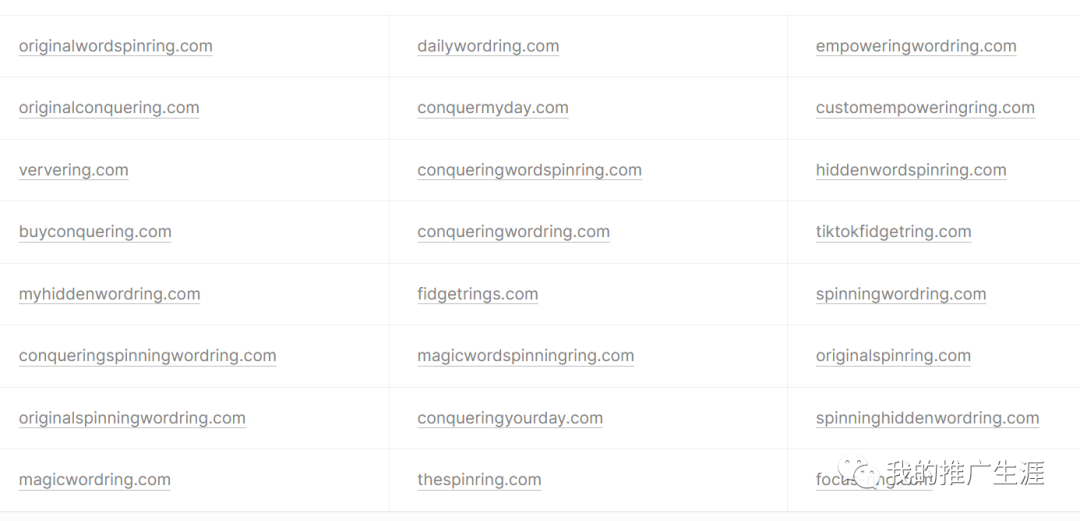Open originalspinningwordring.com link
Screen dimensions: 1080x521
[132, 418]
